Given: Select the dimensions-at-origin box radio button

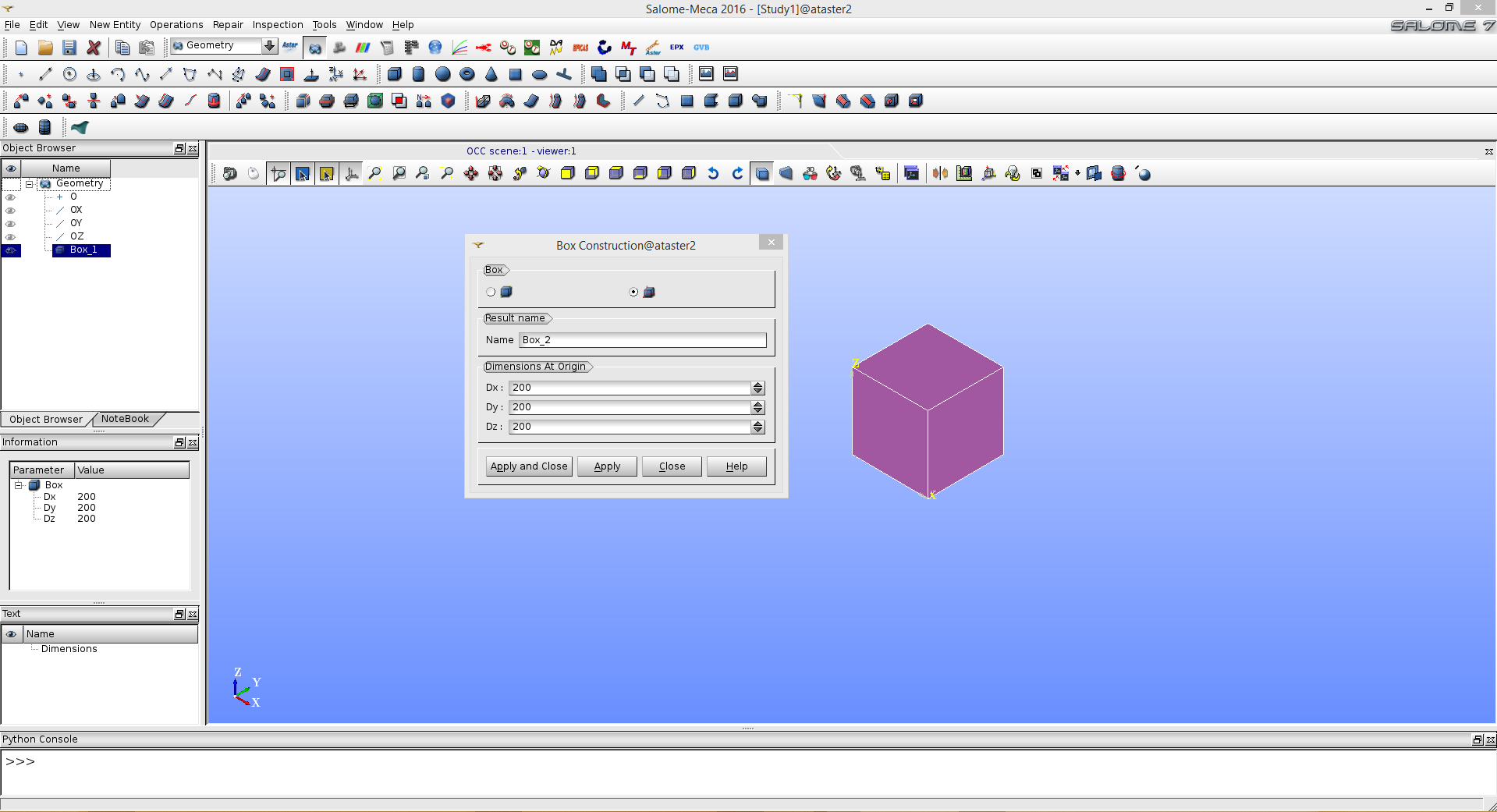Looking at the screenshot, I should (633, 292).
